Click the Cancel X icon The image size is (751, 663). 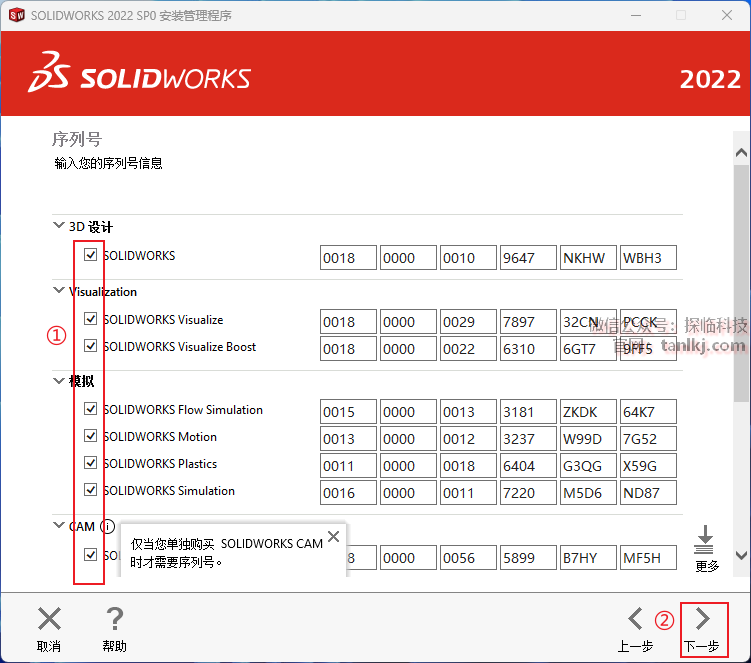(x=49, y=619)
